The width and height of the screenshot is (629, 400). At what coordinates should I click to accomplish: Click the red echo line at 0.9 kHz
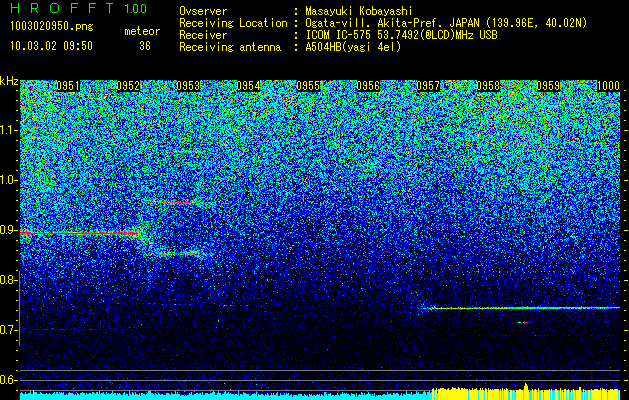[x=80, y=233]
